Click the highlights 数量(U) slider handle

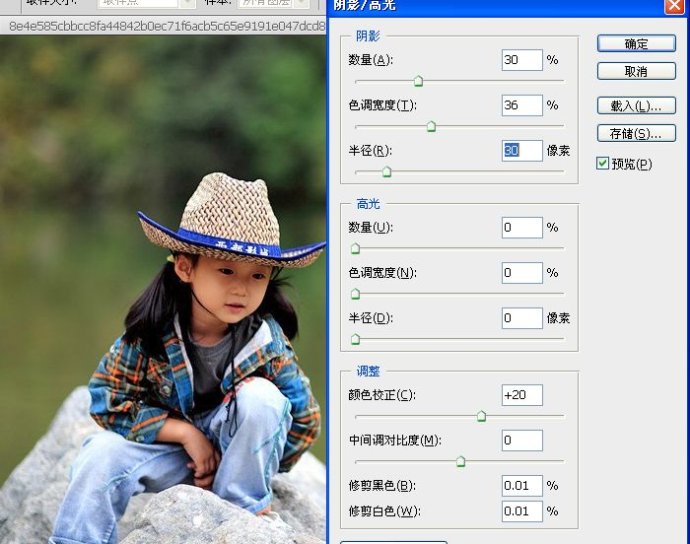[x=355, y=249]
